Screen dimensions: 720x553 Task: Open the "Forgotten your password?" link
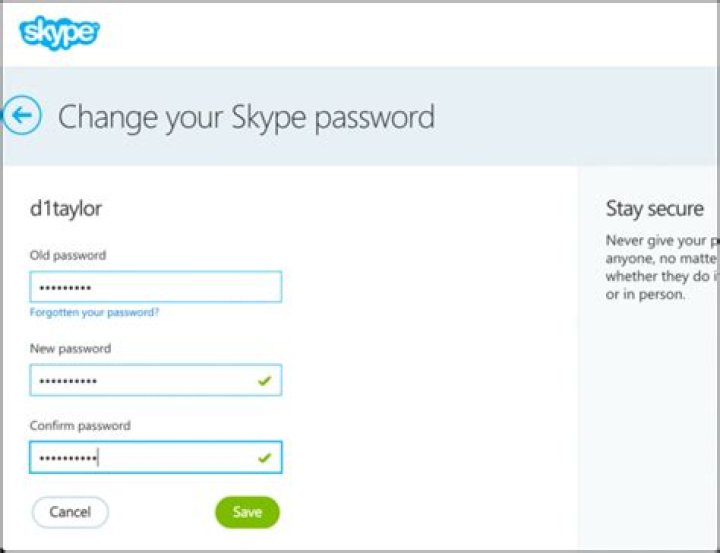pyautogui.click(x=94, y=312)
